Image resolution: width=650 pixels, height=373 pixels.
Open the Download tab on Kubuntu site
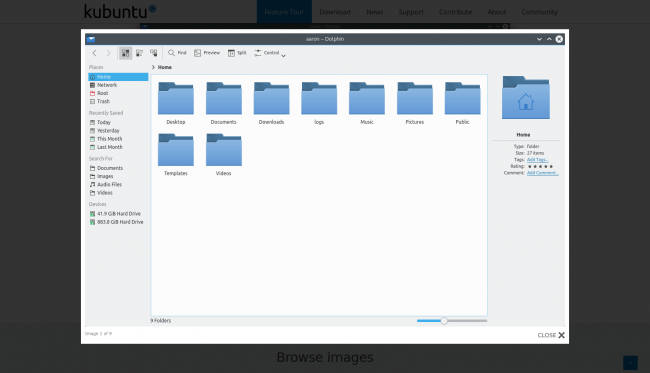point(335,12)
